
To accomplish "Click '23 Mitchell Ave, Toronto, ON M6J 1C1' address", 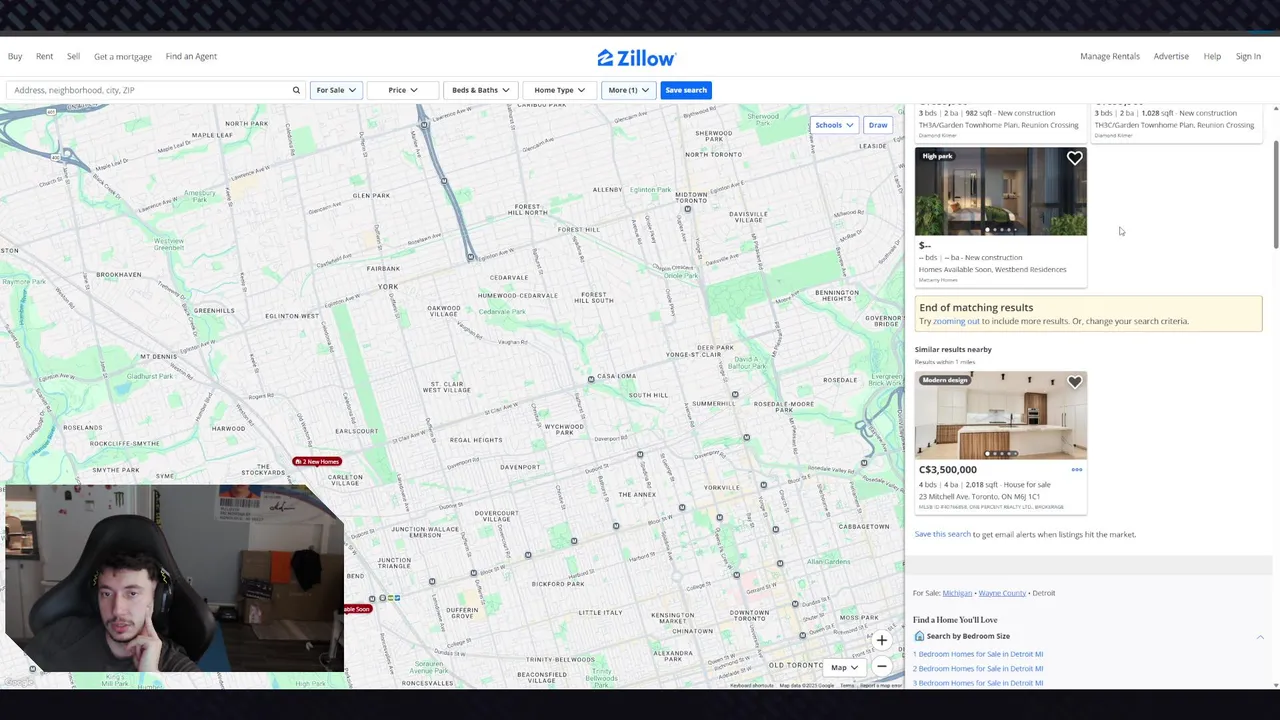I will pos(979,496).
